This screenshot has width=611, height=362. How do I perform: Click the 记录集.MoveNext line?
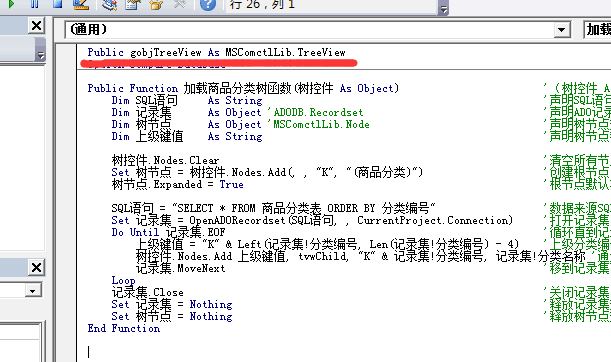tap(180, 269)
